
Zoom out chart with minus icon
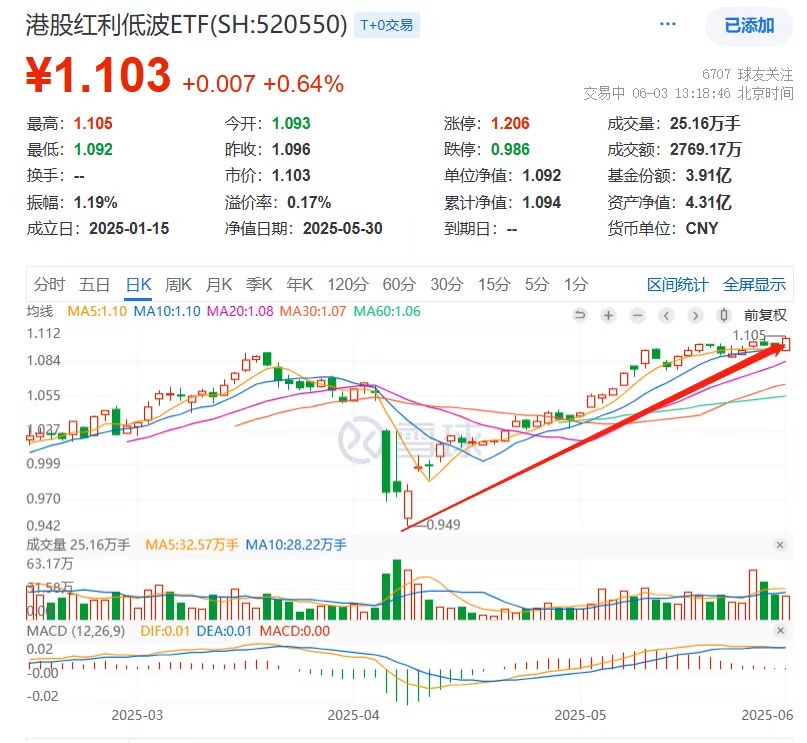pyautogui.click(x=637, y=315)
